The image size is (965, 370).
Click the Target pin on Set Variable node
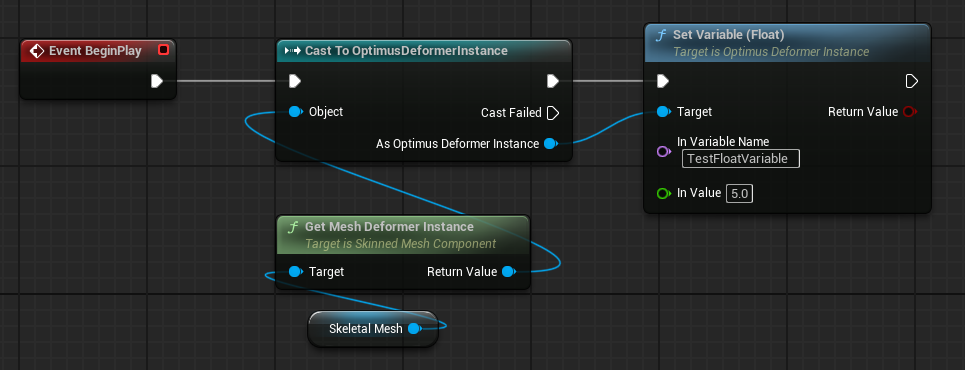(x=664, y=111)
